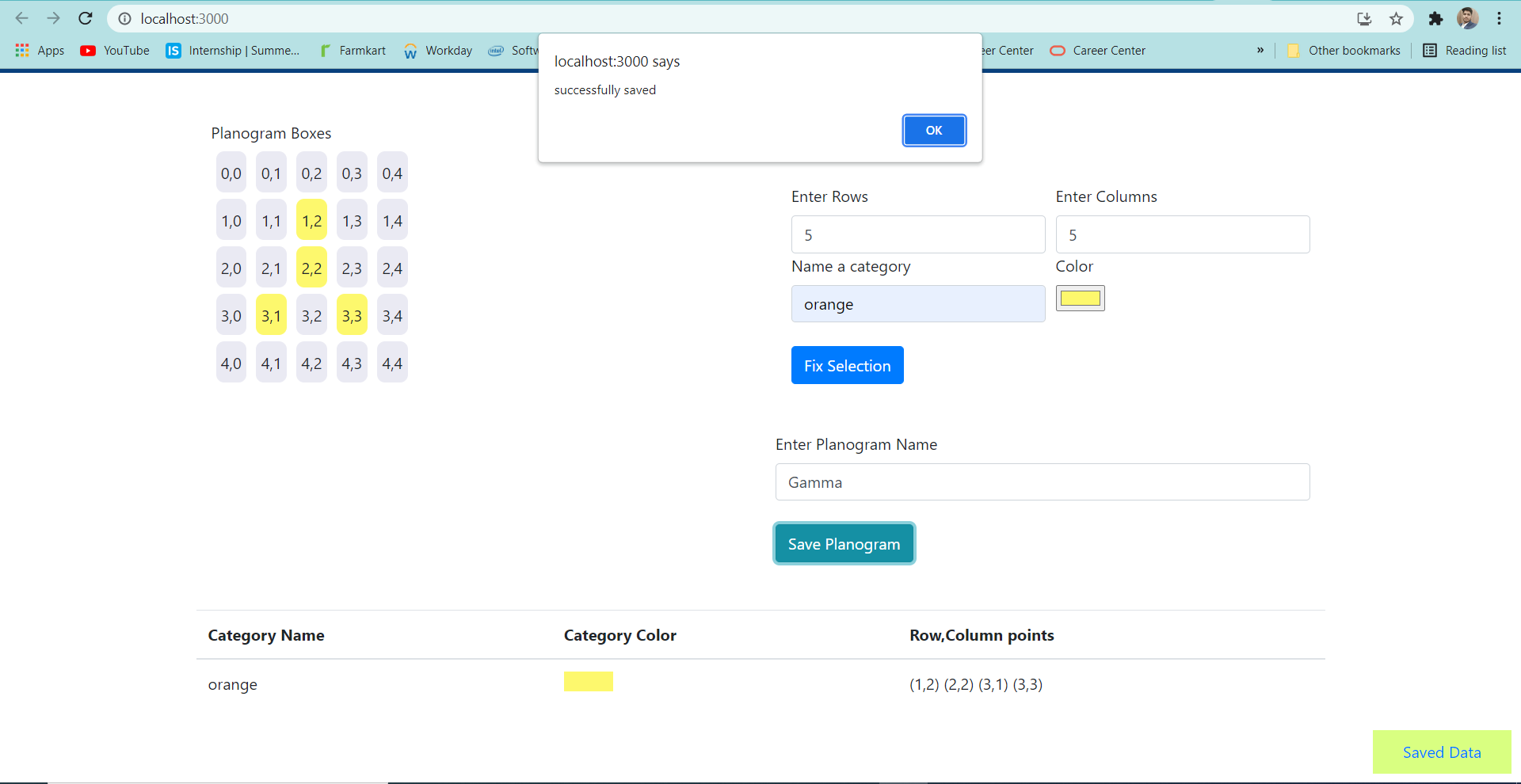Dismiss the alert with OK
1521x784 pixels.
pyautogui.click(x=934, y=130)
